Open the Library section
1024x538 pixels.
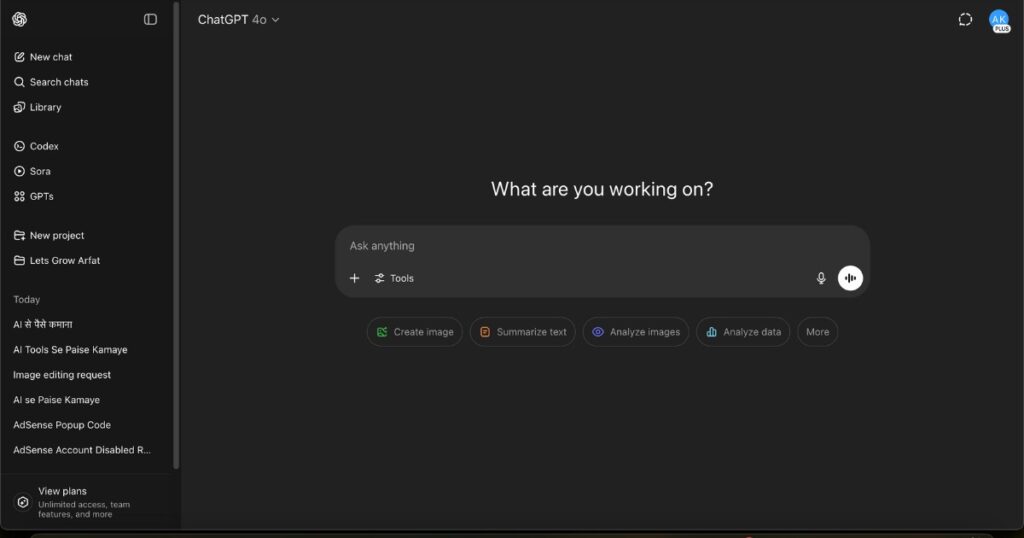(38, 107)
